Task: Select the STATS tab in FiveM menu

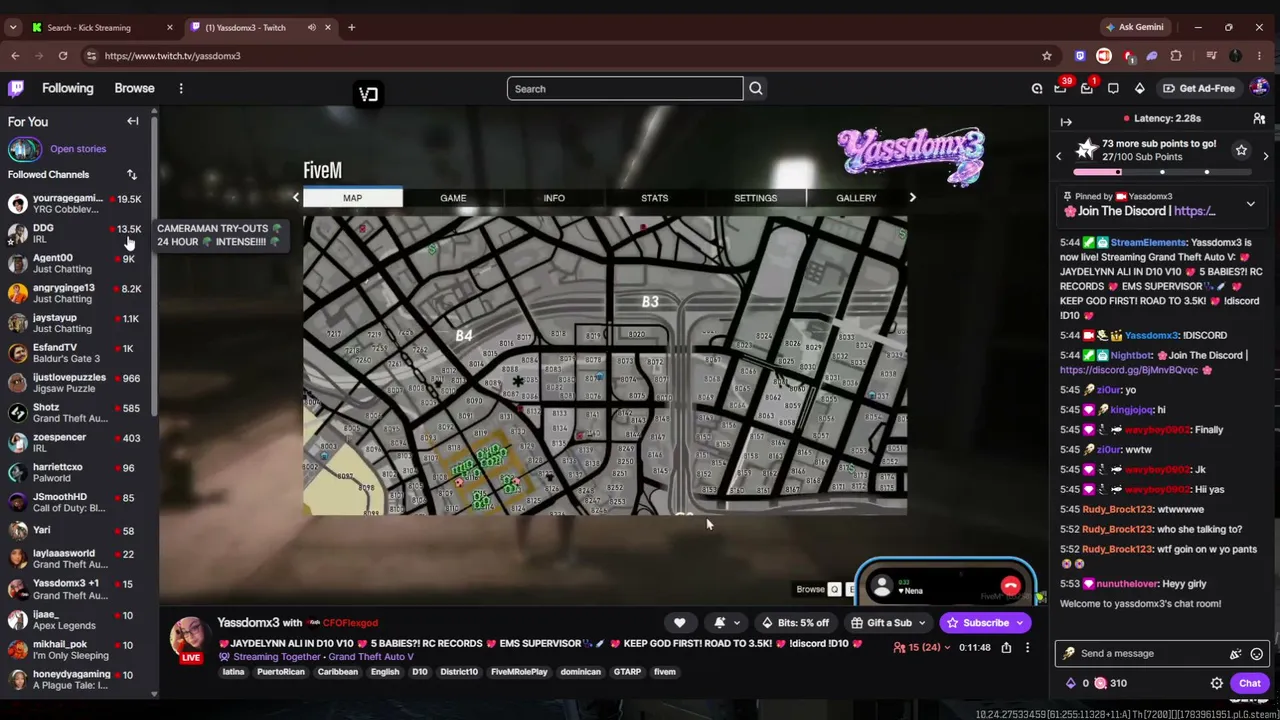Action: [655, 198]
